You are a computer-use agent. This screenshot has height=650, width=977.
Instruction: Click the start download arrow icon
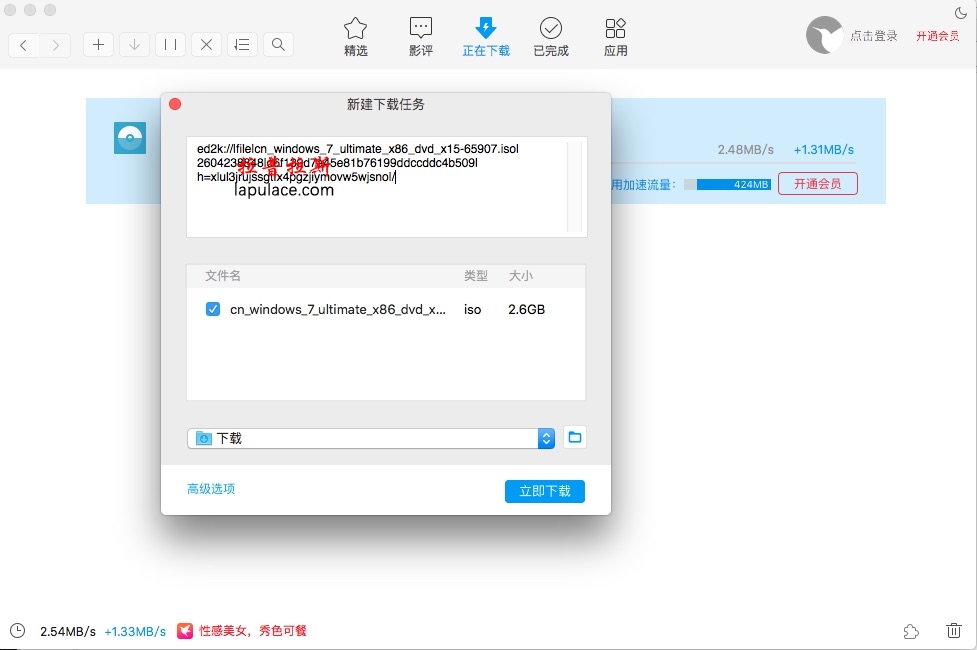(134, 45)
